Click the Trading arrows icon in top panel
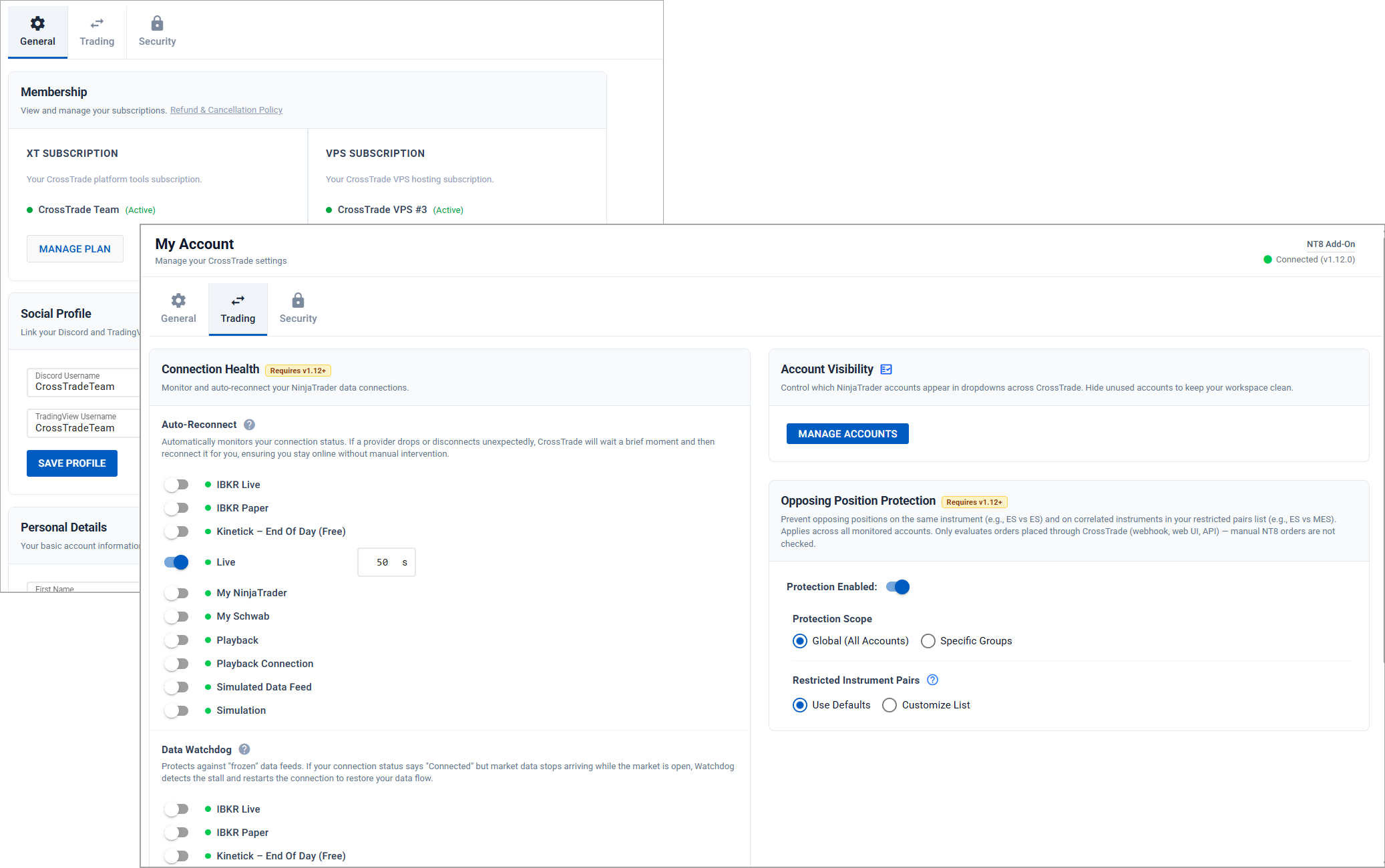The image size is (1385, 868). coord(97,23)
